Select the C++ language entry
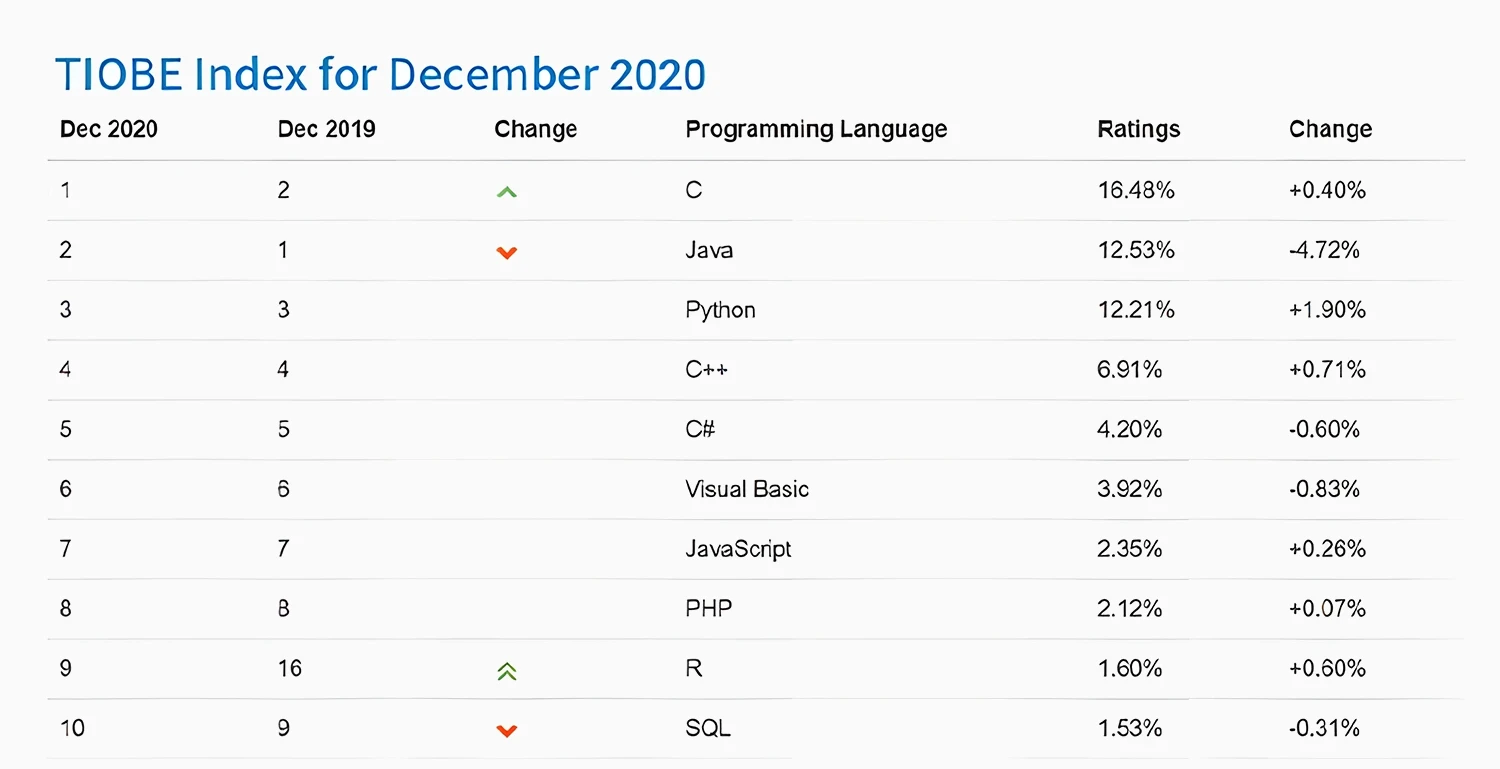The height and width of the screenshot is (769, 1500). point(706,370)
